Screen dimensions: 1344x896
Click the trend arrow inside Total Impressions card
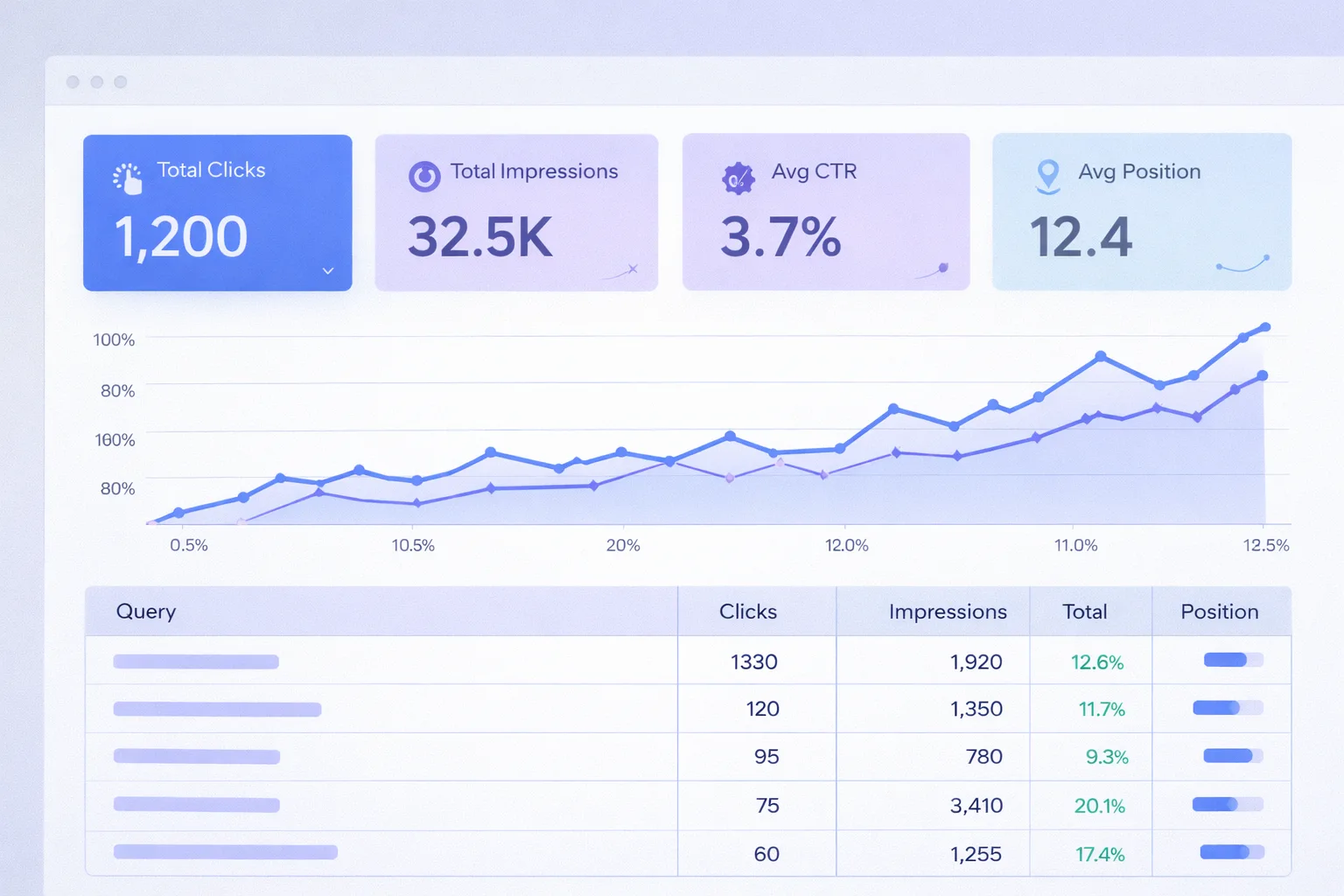pyautogui.click(x=624, y=271)
